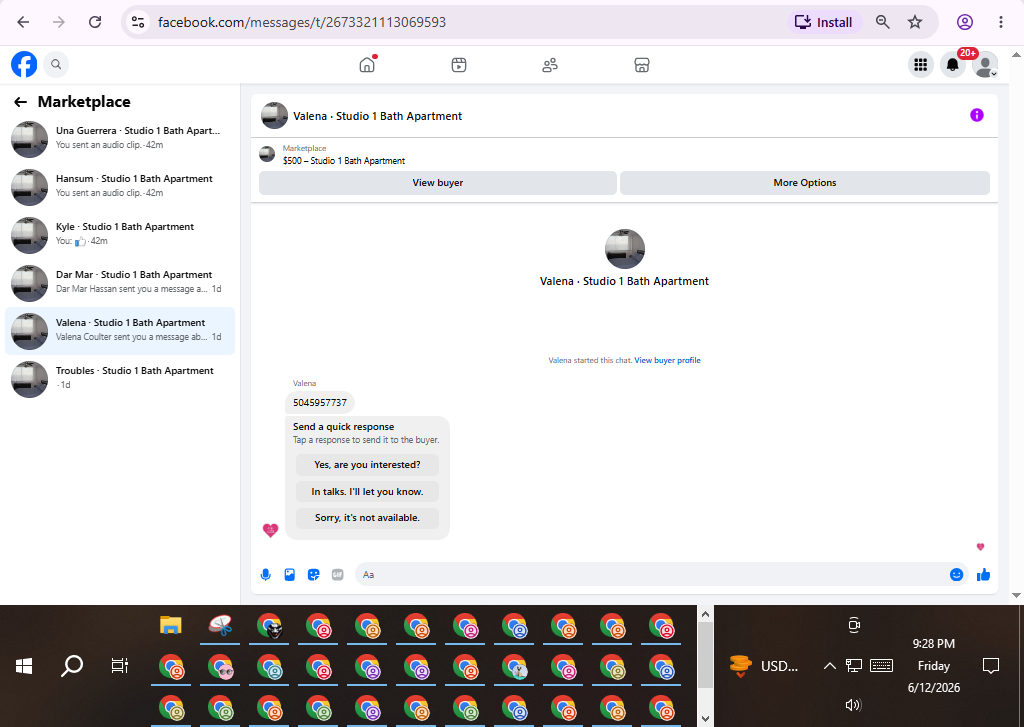Open the Reels video icon
This screenshot has height=727, width=1024.
459,65
